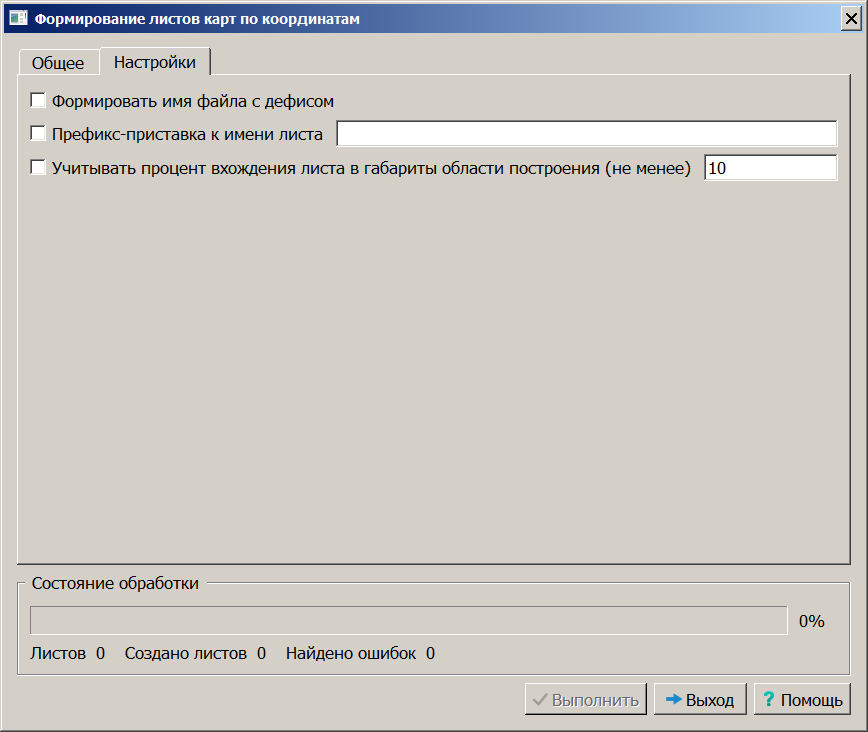This screenshot has width=868, height=732.
Task: Toggle Префикс-приставка к имени листа checkbox
Action: point(39,134)
